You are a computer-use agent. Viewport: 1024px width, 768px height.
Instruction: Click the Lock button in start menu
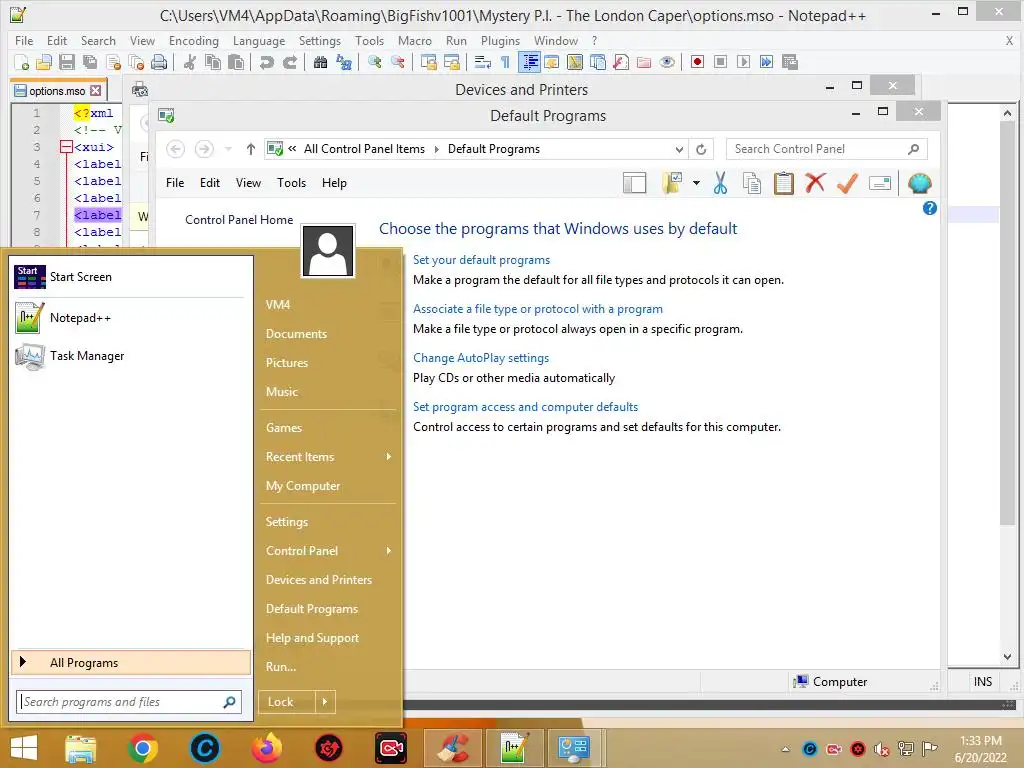287,702
